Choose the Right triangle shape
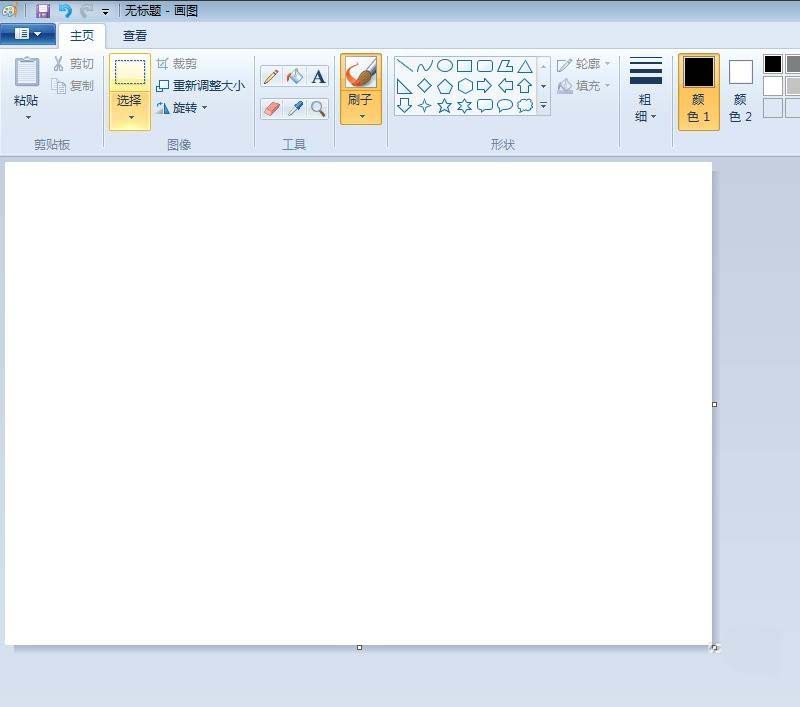The width and height of the screenshot is (800, 707). pyautogui.click(x=405, y=86)
